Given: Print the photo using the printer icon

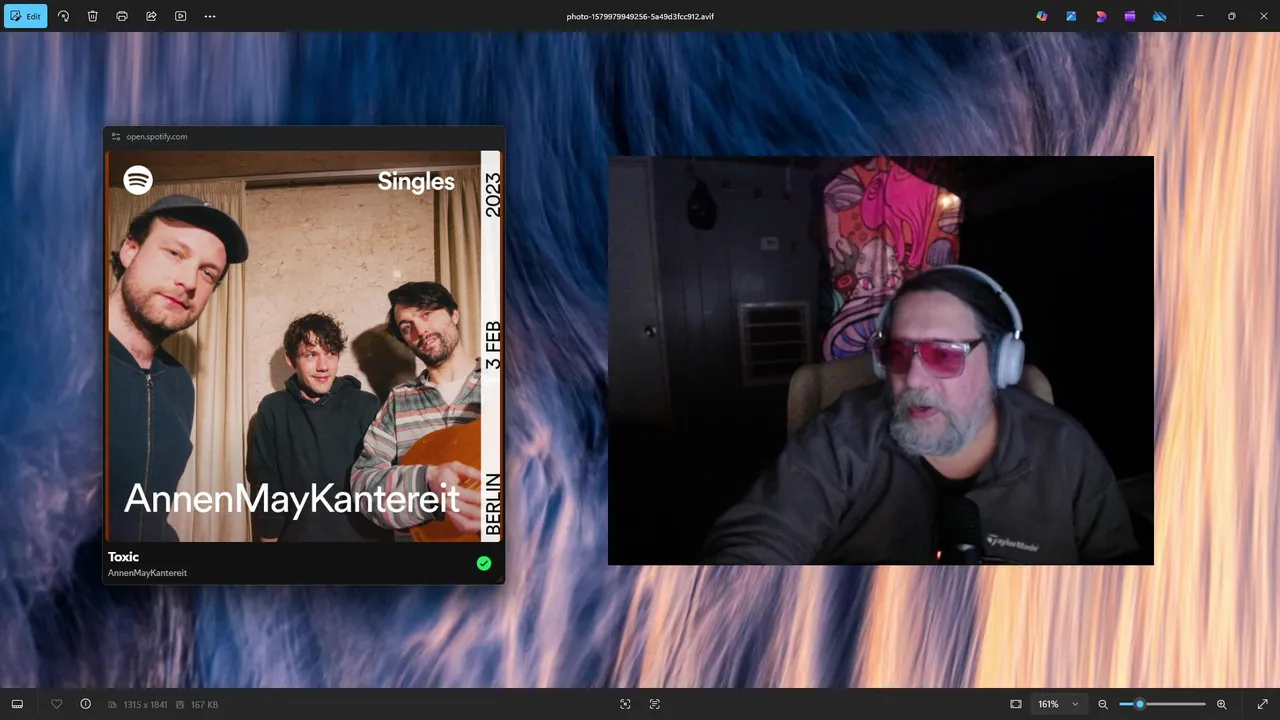Looking at the screenshot, I should (x=122, y=16).
